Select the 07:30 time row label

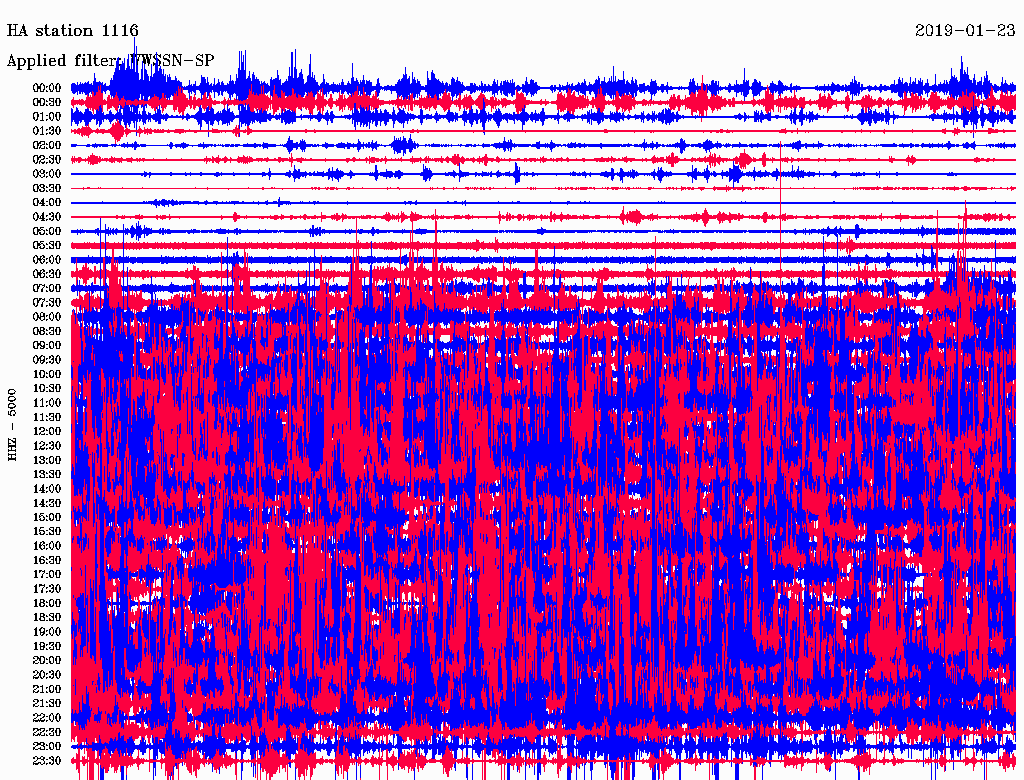[47, 303]
